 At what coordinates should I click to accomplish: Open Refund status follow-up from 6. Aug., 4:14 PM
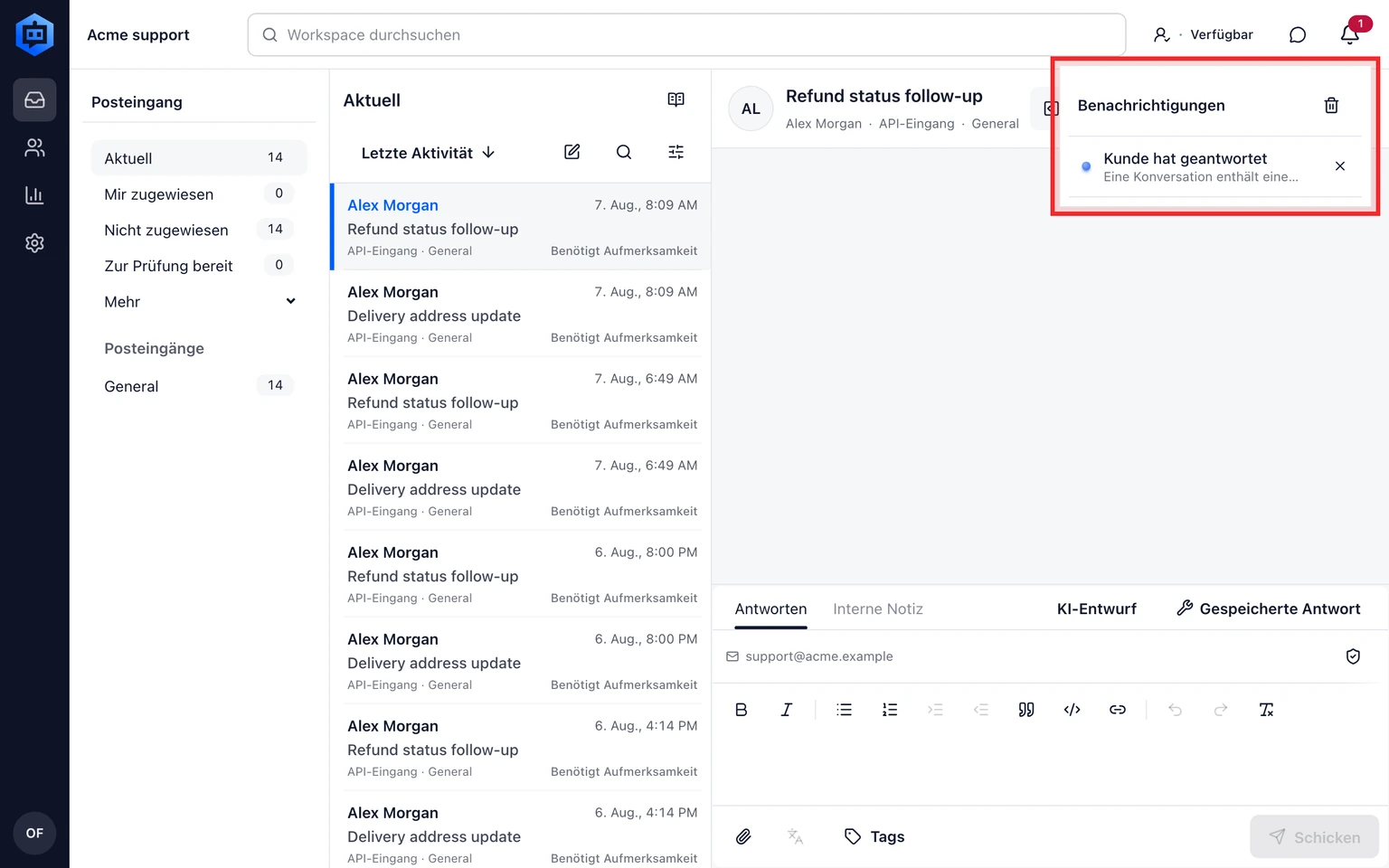[521, 748]
